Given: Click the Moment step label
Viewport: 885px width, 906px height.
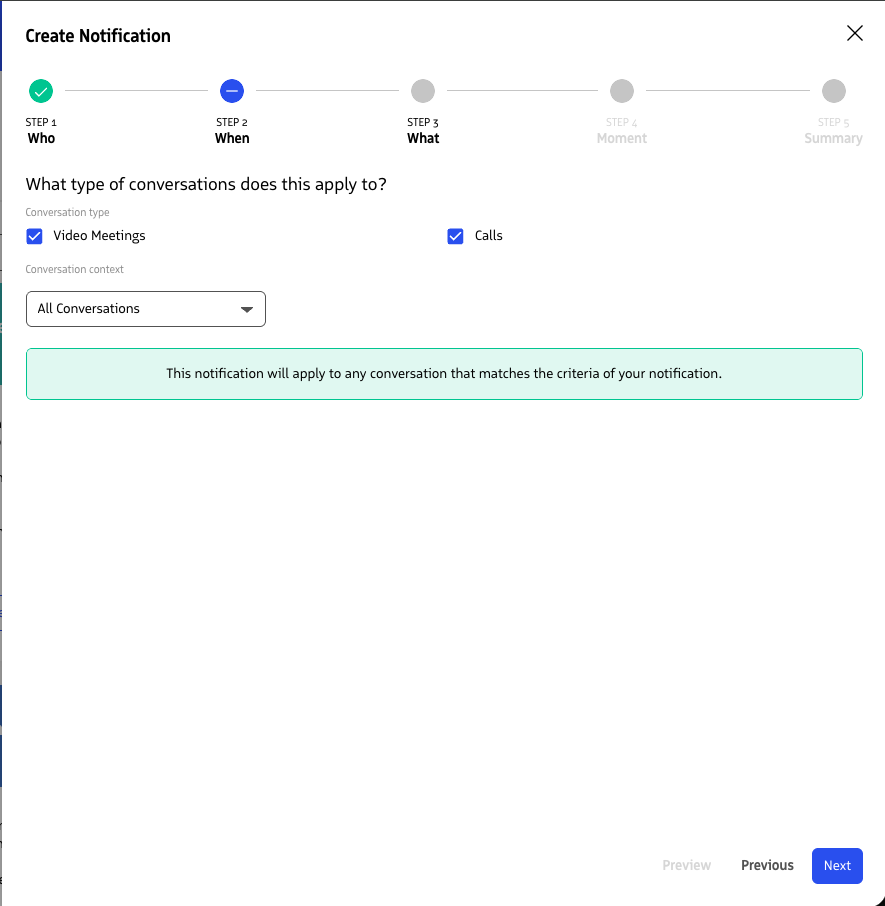Looking at the screenshot, I should coord(622,138).
